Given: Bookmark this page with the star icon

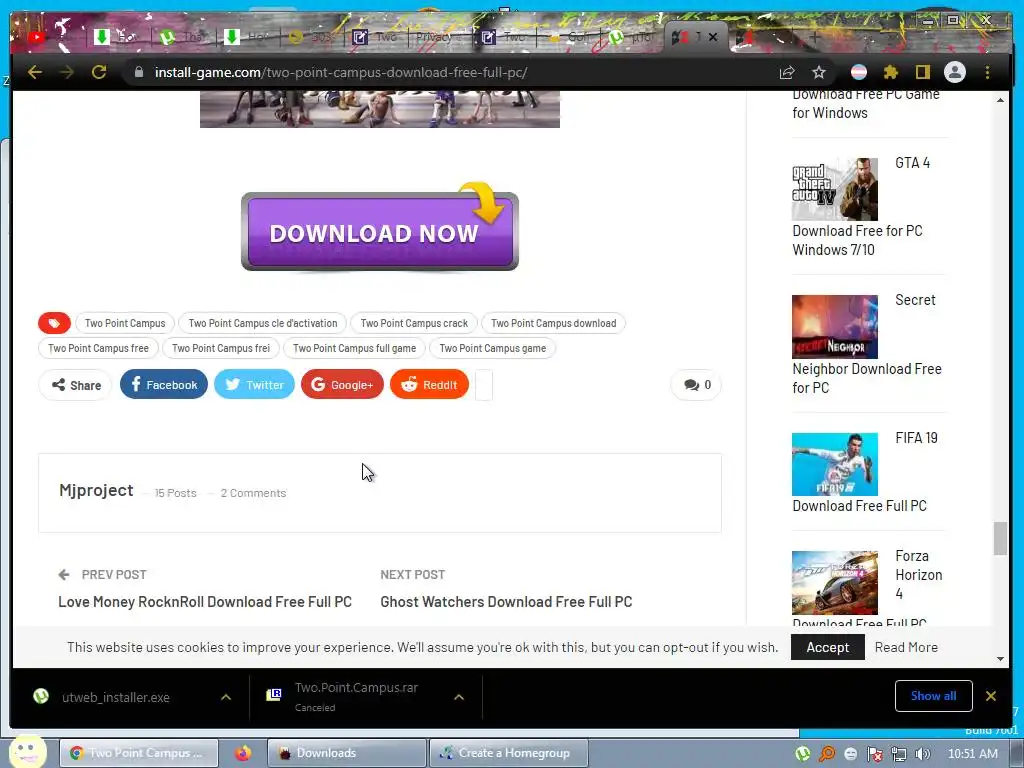Looking at the screenshot, I should [819, 72].
